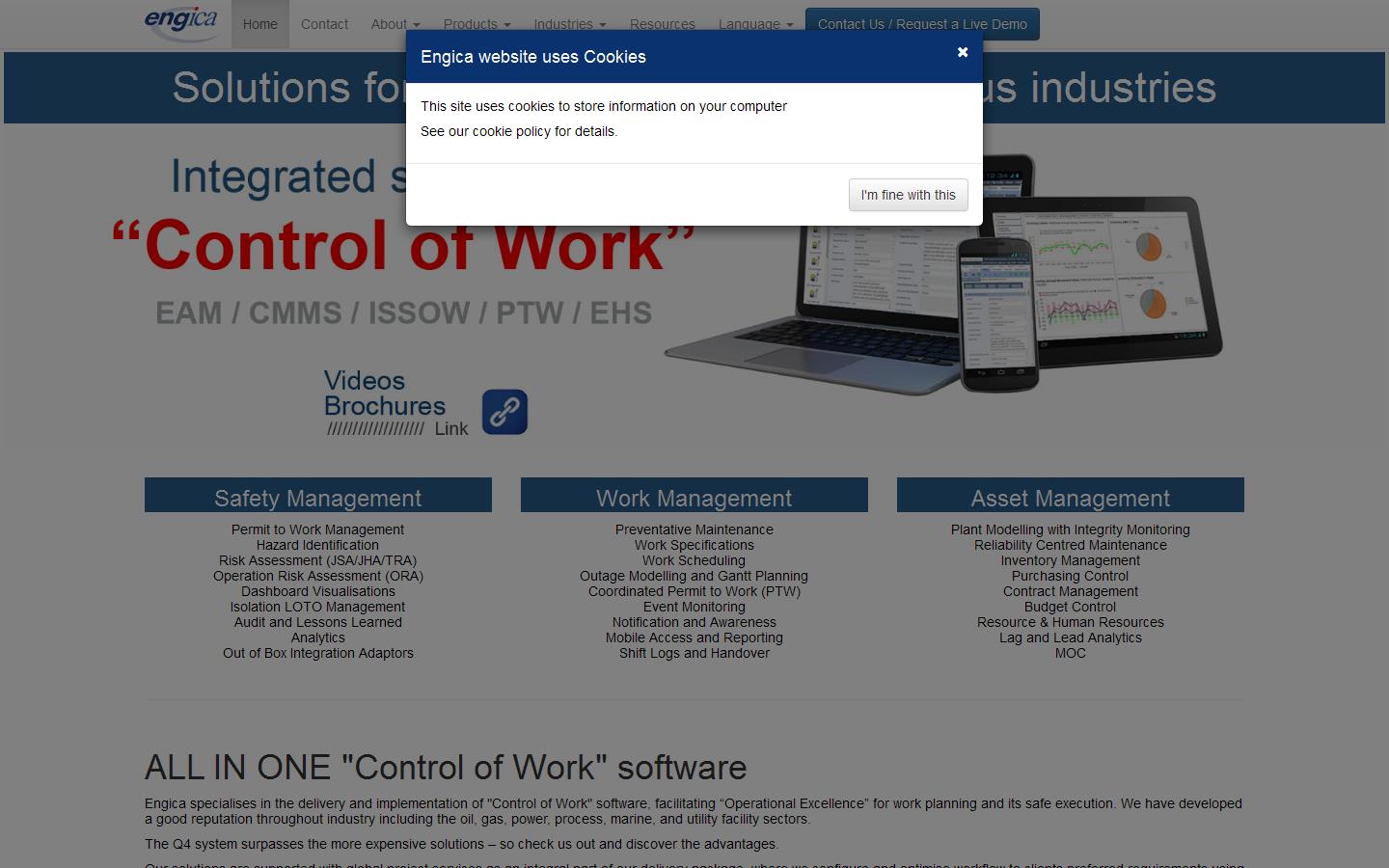Select the Videos Brochures chain link icon
This screenshot has height=868, width=1389.
(x=504, y=412)
